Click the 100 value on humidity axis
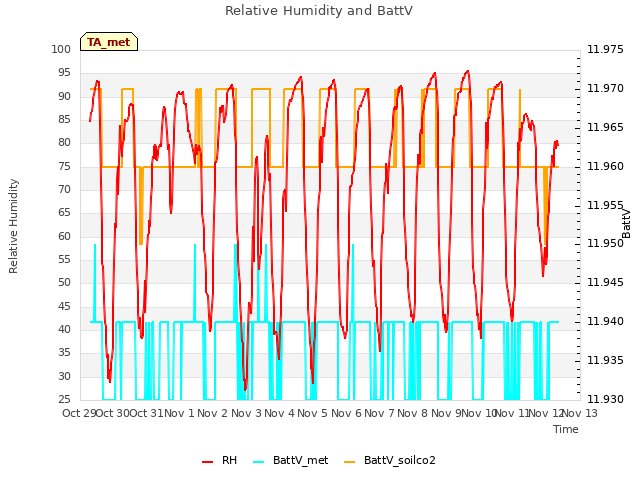This screenshot has width=640, height=480. pyautogui.click(x=61, y=49)
